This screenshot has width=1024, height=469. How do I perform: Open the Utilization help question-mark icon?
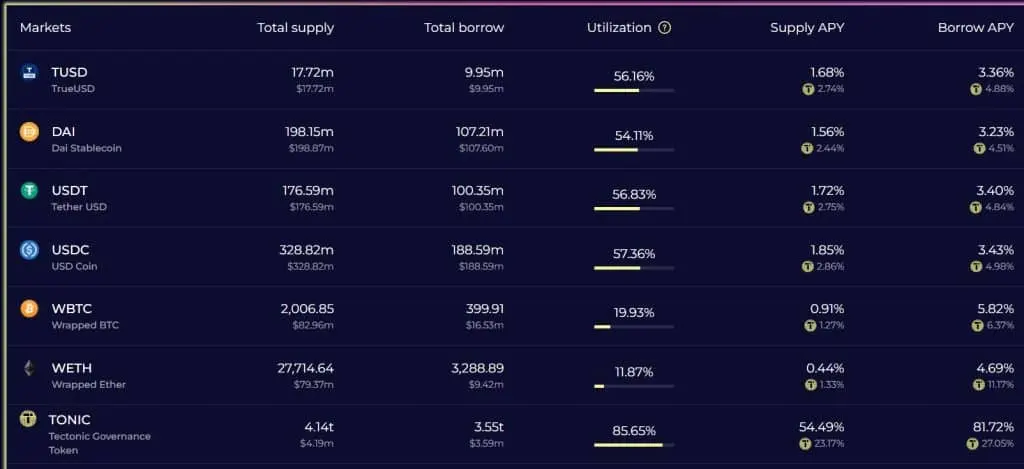665,27
